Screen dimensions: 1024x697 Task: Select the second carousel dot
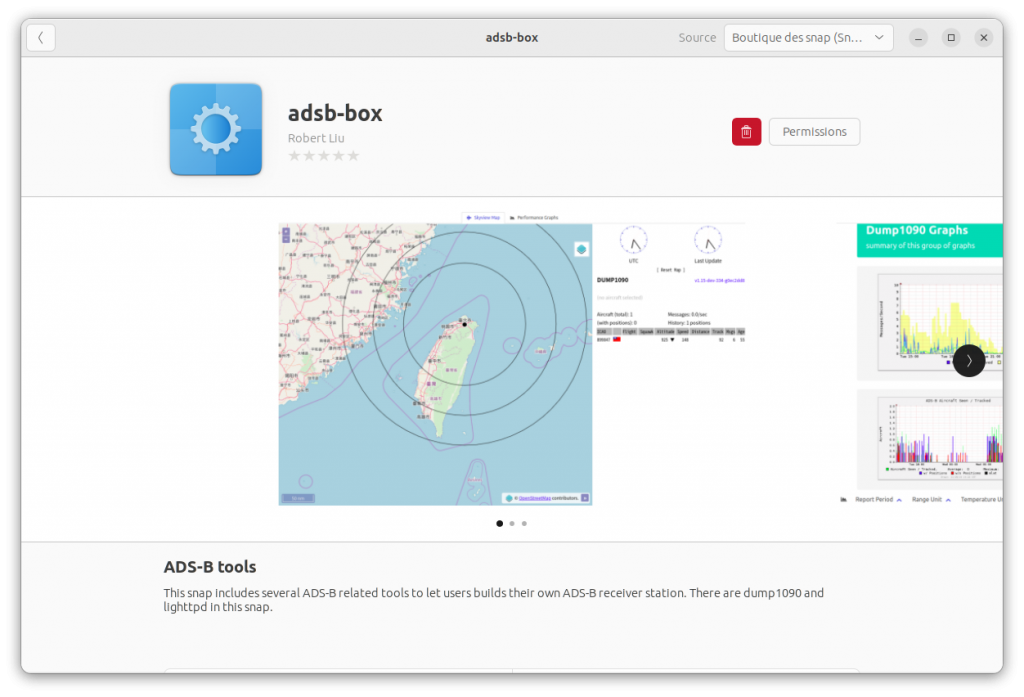(x=512, y=523)
